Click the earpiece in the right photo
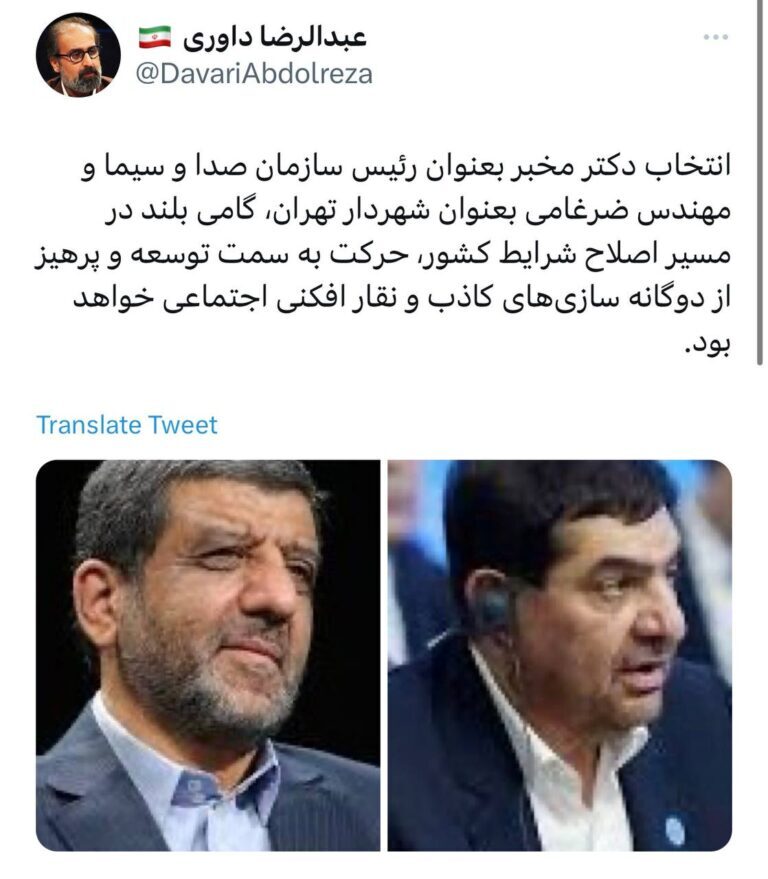Viewport: 768px width, 879px height. (495, 608)
